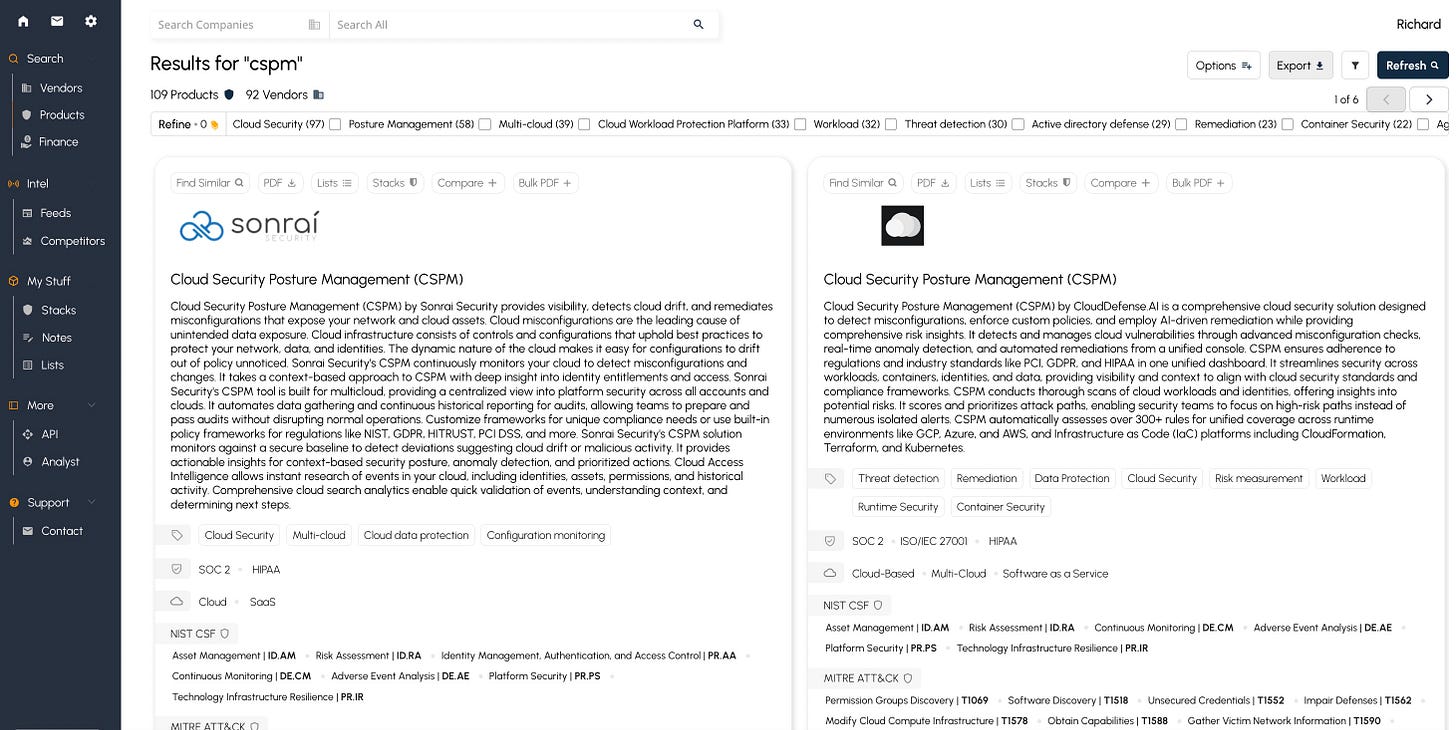This screenshot has height=730, width=1456.
Task: Click the magnifier icon in Search All
Action: click(698, 25)
